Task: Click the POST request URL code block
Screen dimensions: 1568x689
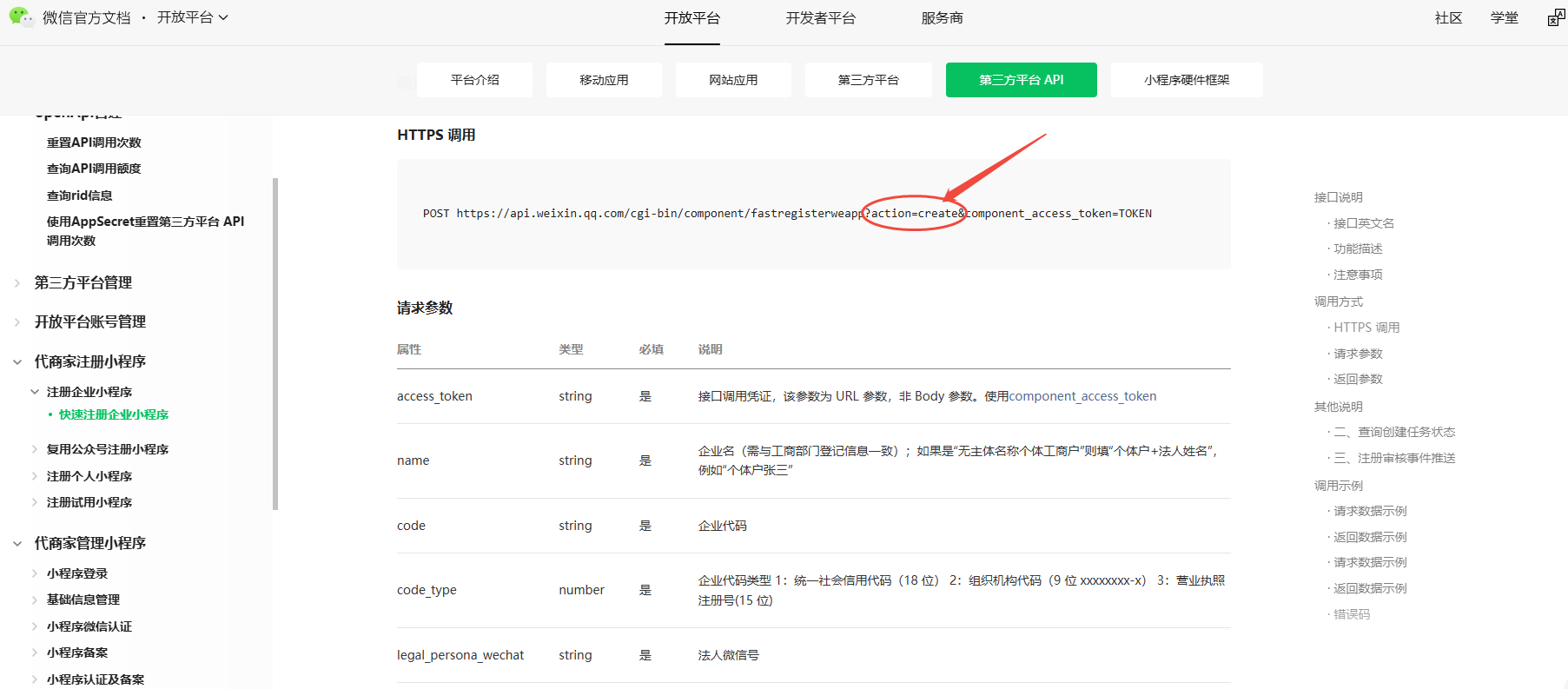Action: coord(814,214)
